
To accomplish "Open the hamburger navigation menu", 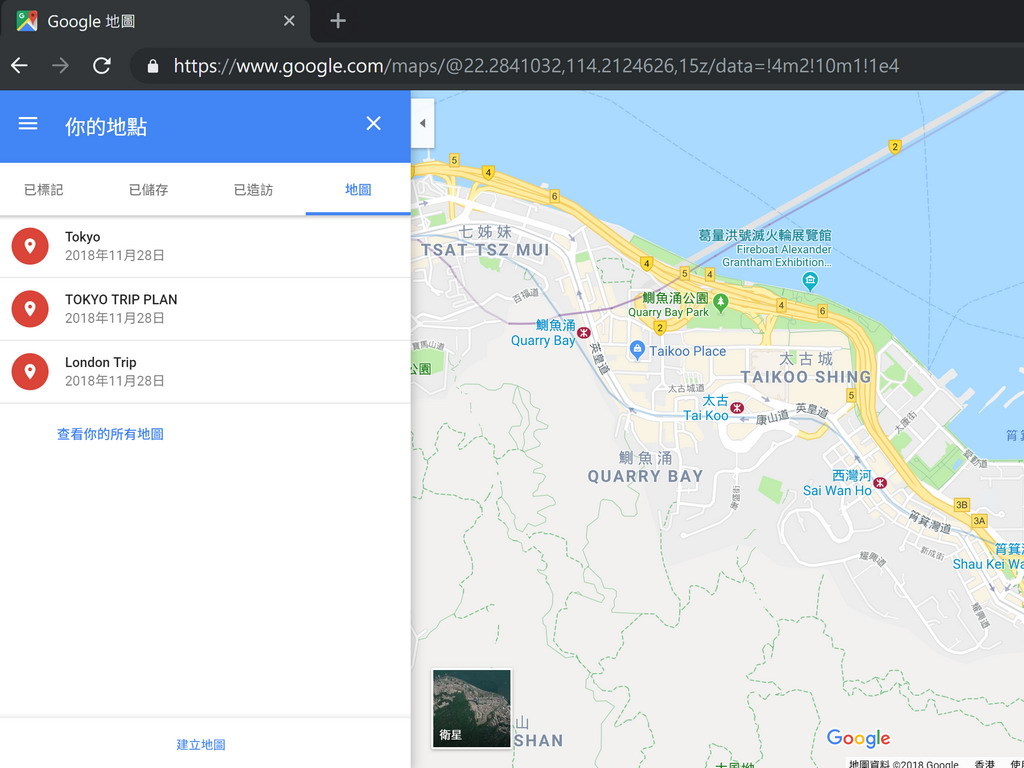I will 27,123.
